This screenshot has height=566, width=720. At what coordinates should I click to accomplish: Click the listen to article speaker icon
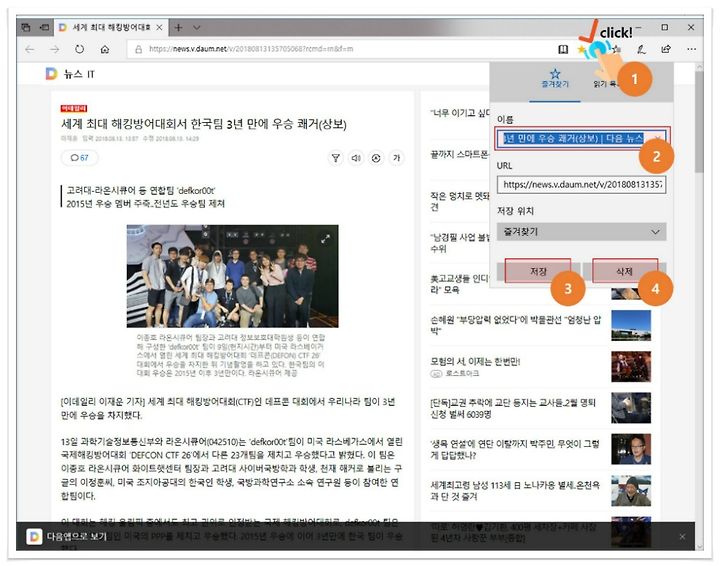click(x=356, y=158)
